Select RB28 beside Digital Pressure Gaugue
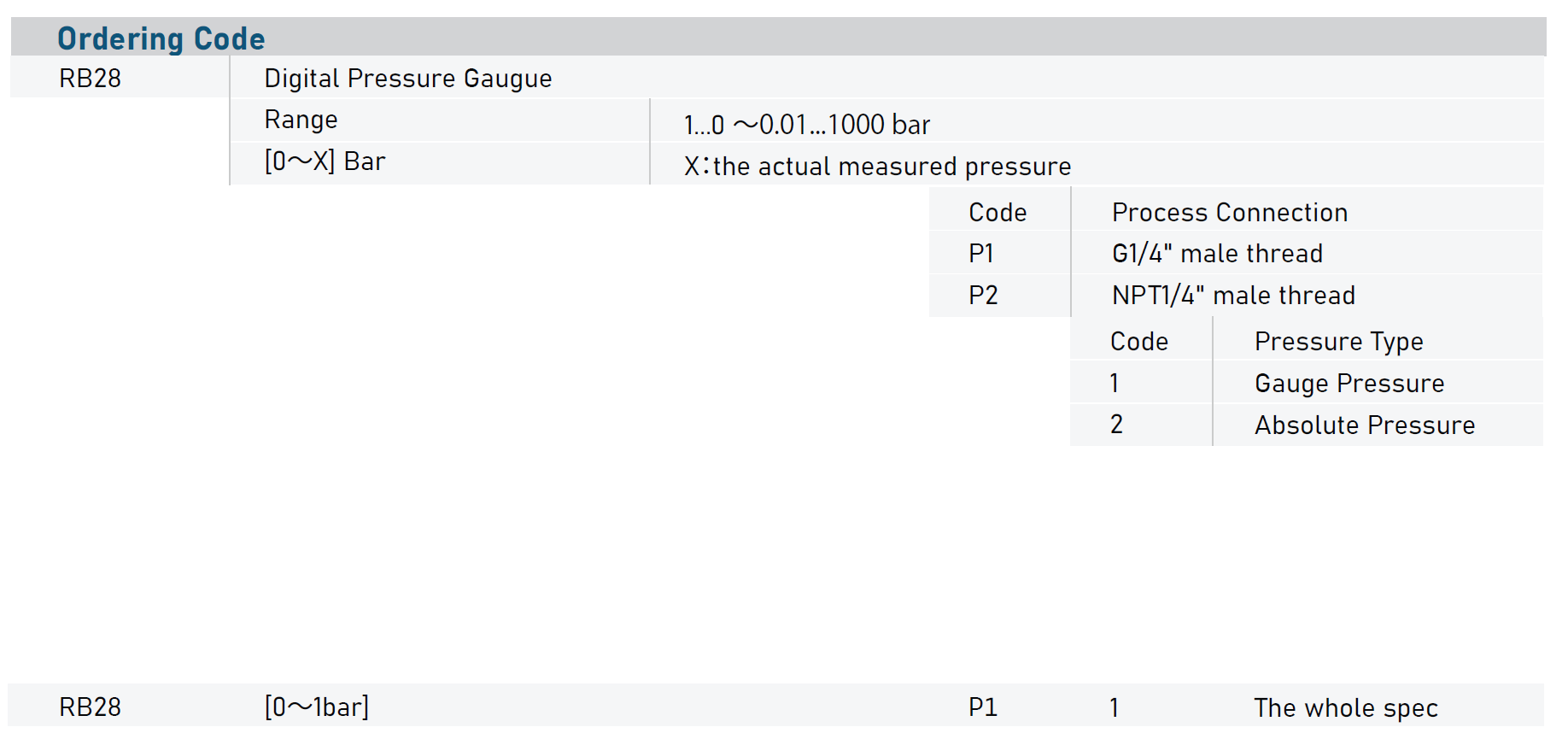Viewport: 1568px width, 739px height. [90, 79]
